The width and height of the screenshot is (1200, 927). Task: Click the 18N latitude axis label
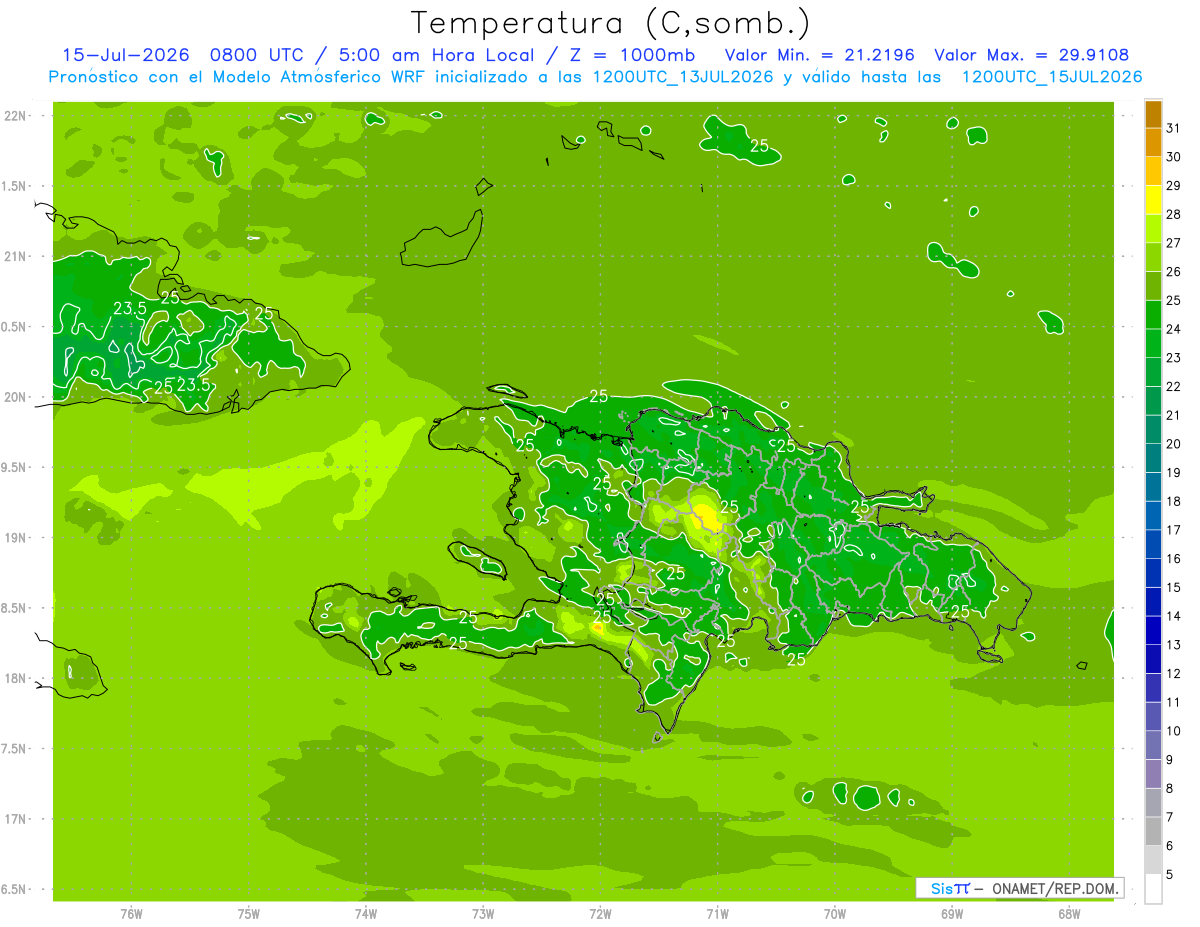coord(16,678)
